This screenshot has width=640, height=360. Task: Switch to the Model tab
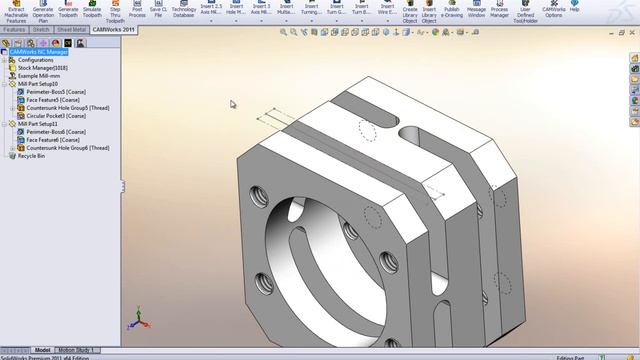42,350
